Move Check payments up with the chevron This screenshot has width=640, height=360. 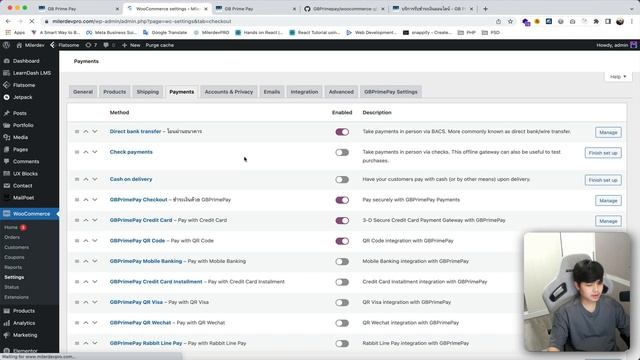point(86,152)
